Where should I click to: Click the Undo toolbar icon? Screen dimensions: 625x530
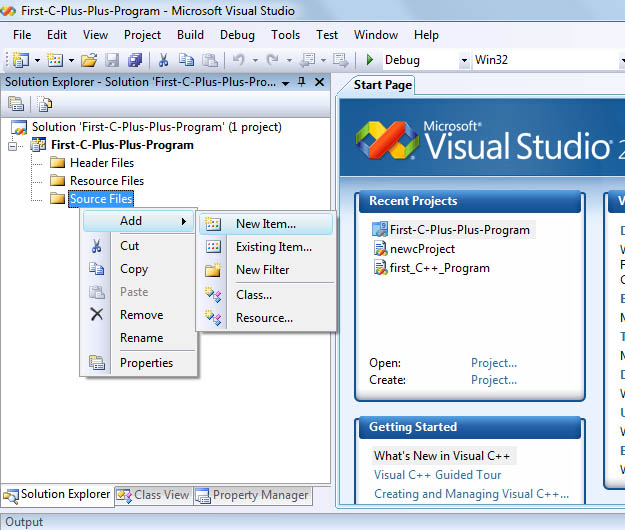238,60
